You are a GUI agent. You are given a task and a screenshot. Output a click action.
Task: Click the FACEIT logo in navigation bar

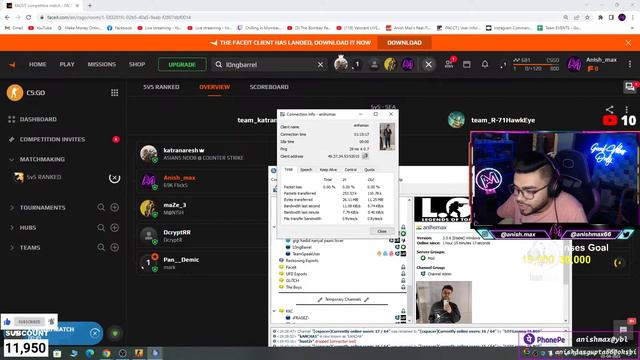click(x=12, y=64)
